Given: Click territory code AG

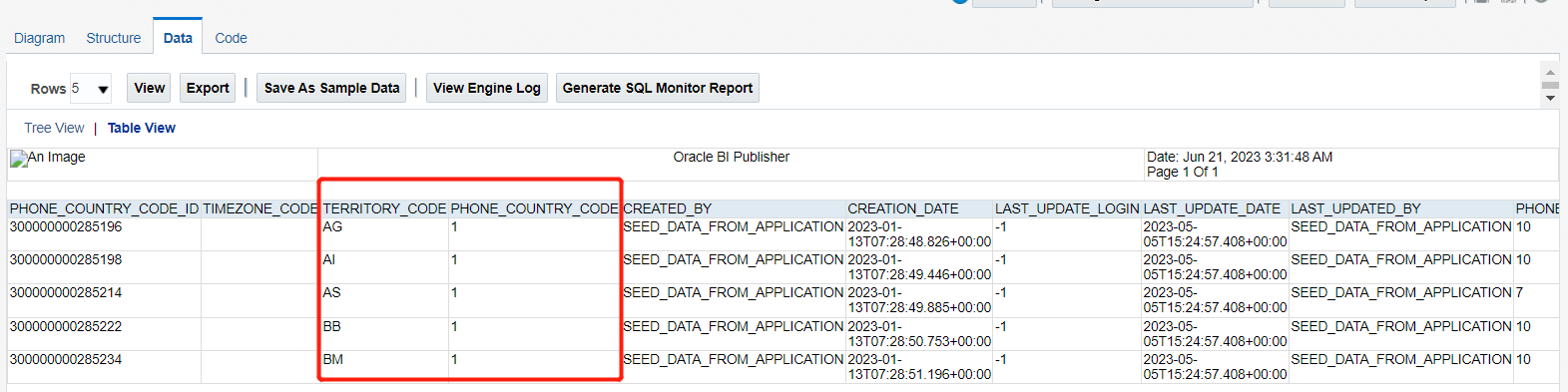Looking at the screenshot, I should click(332, 226).
